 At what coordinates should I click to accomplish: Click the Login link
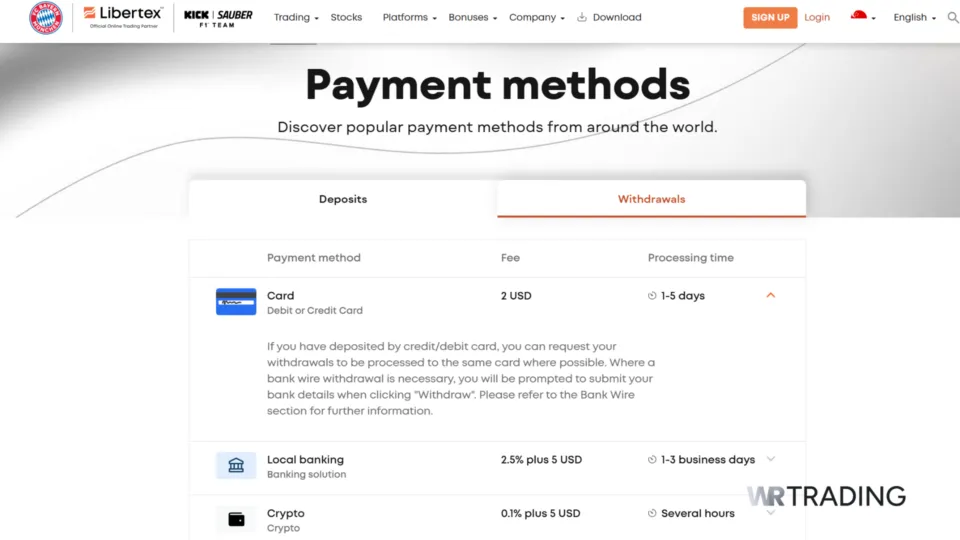pos(817,17)
